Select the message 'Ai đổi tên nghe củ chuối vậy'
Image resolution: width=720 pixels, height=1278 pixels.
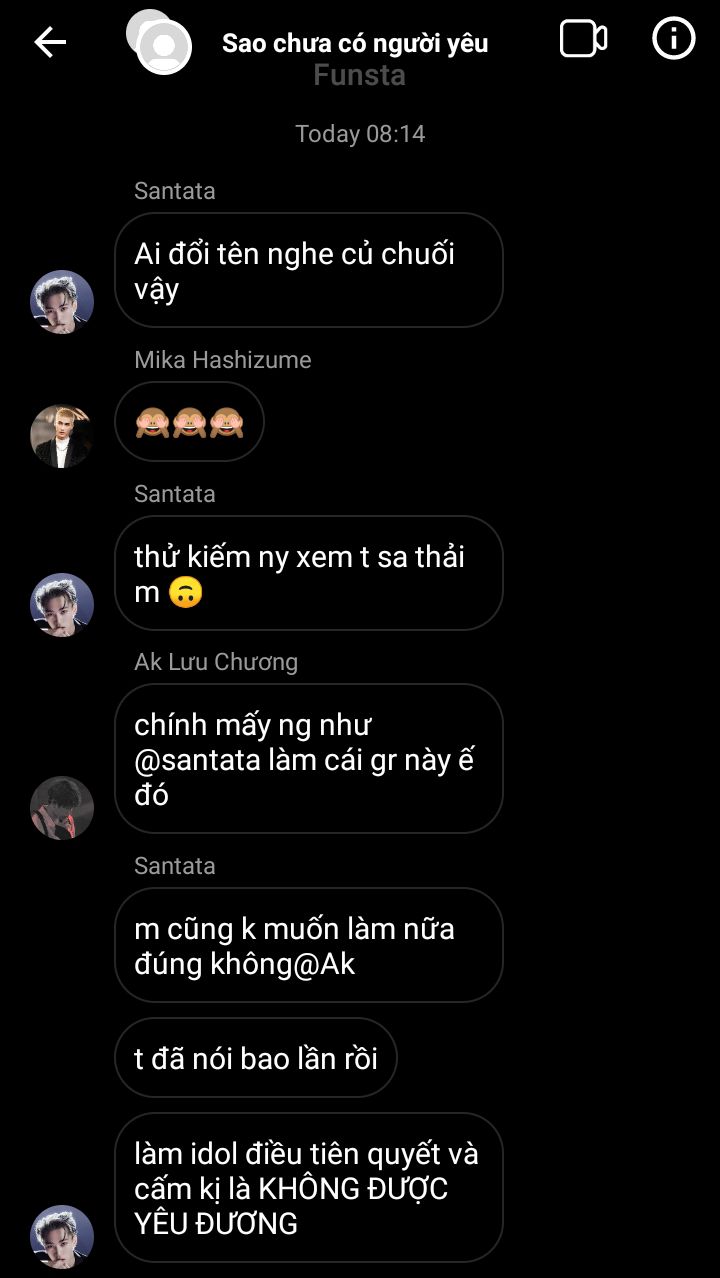[308, 270]
